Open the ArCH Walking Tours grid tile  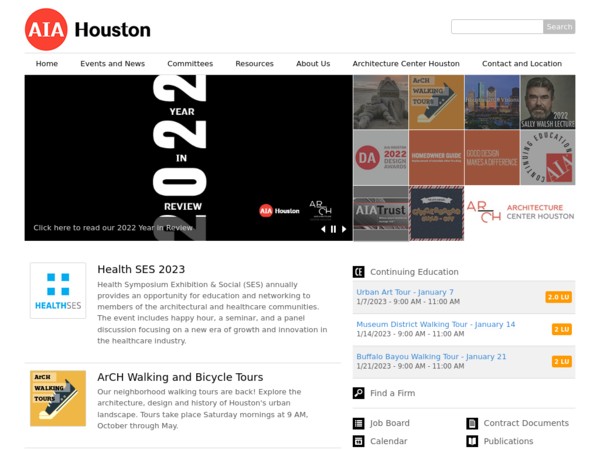click(436, 102)
